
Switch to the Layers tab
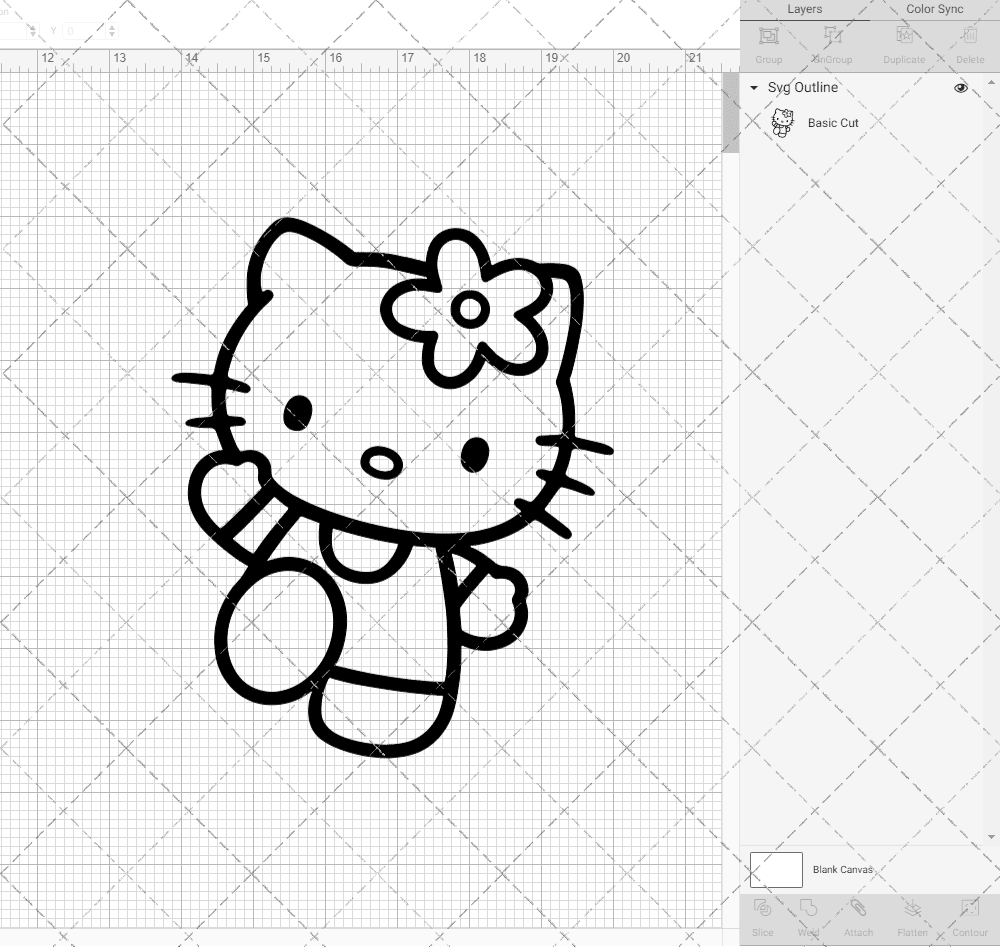(804, 9)
